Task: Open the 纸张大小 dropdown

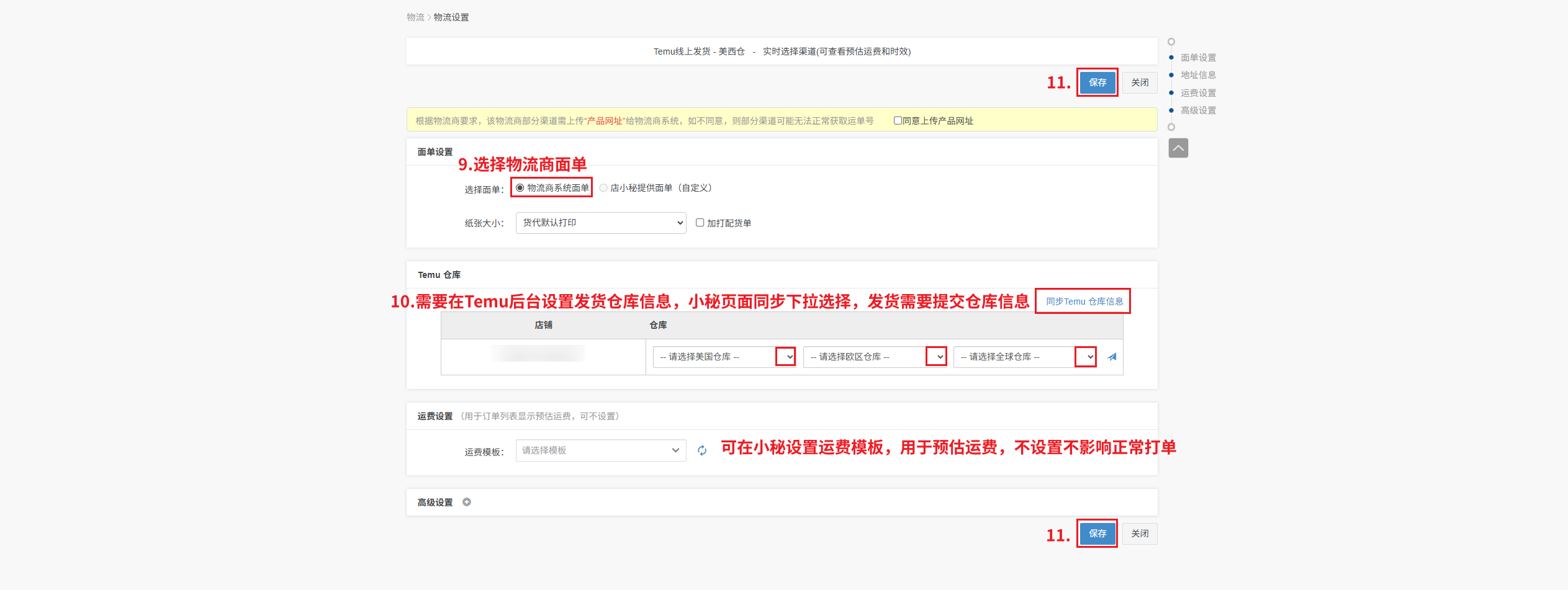Action: point(600,223)
